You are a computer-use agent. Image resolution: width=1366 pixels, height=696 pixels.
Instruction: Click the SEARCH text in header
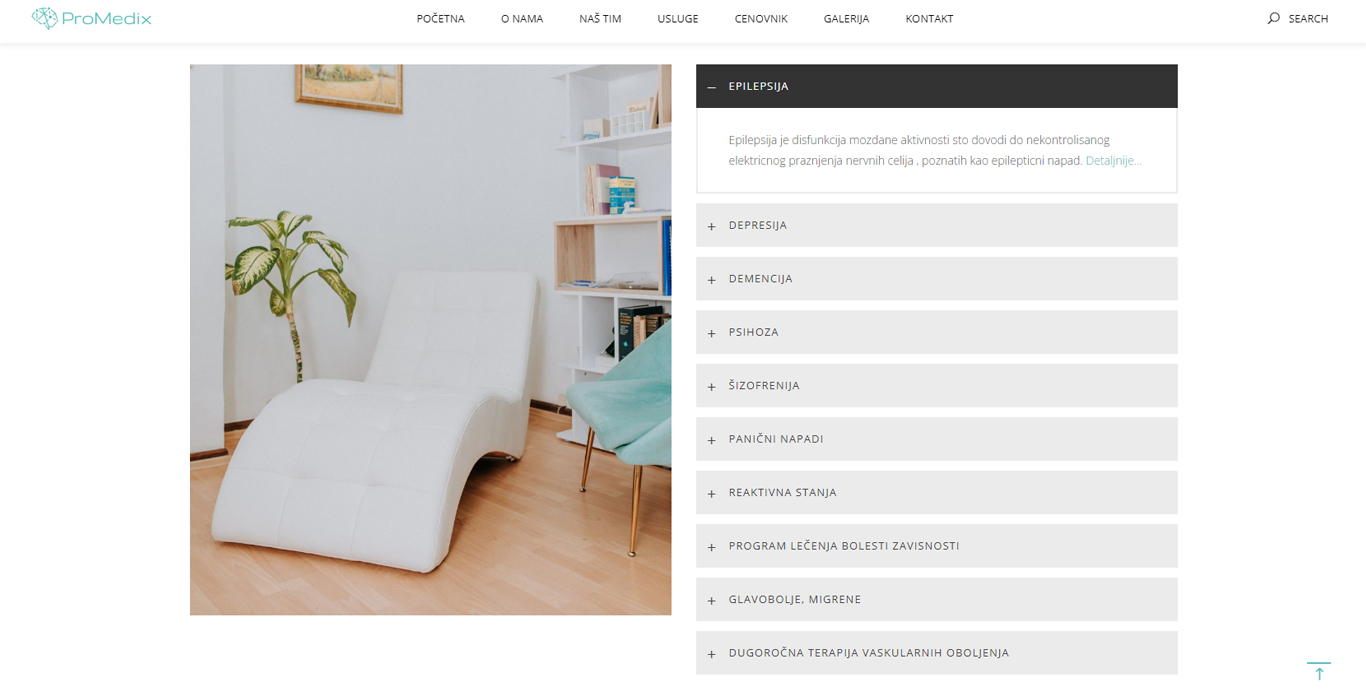1308,19
